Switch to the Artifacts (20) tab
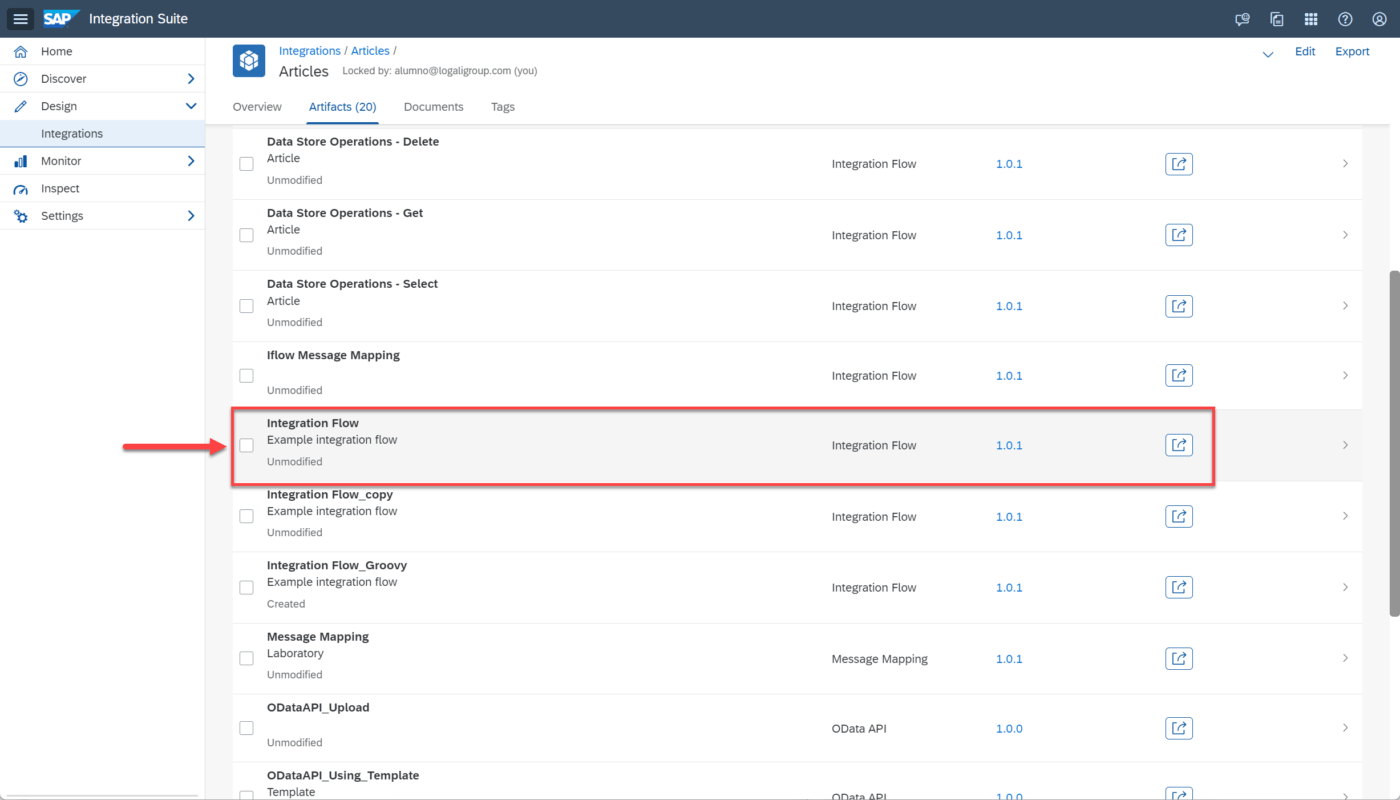 coord(342,107)
